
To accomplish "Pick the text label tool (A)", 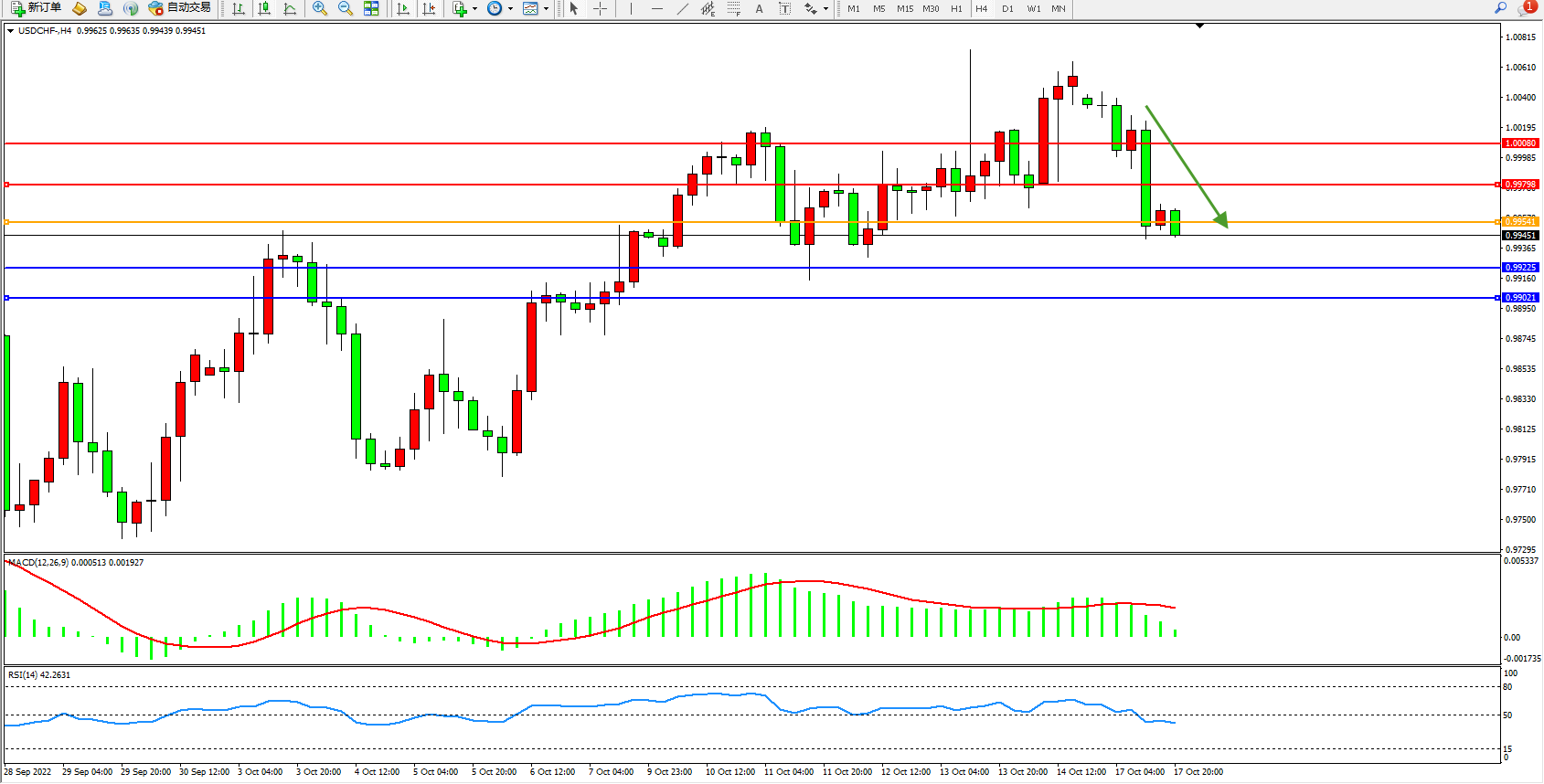I will pyautogui.click(x=759, y=8).
